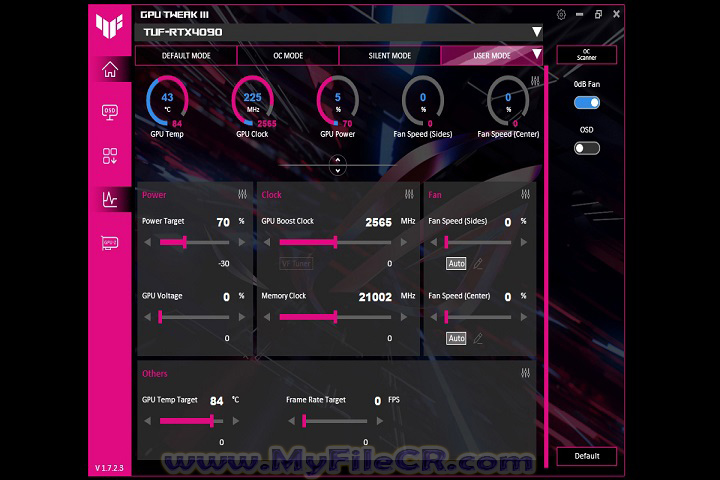
Task: Open the User Mode profile dropdown arrow
Action: pos(536,54)
